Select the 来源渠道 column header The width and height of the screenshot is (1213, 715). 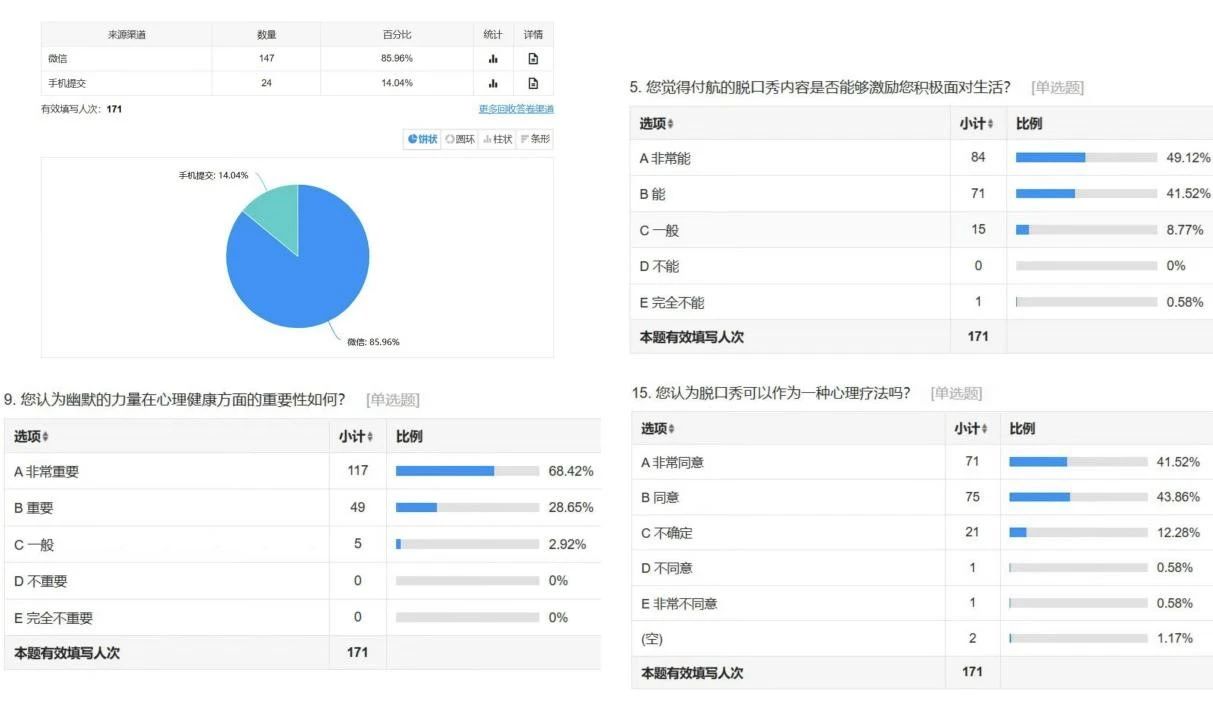click(127, 35)
